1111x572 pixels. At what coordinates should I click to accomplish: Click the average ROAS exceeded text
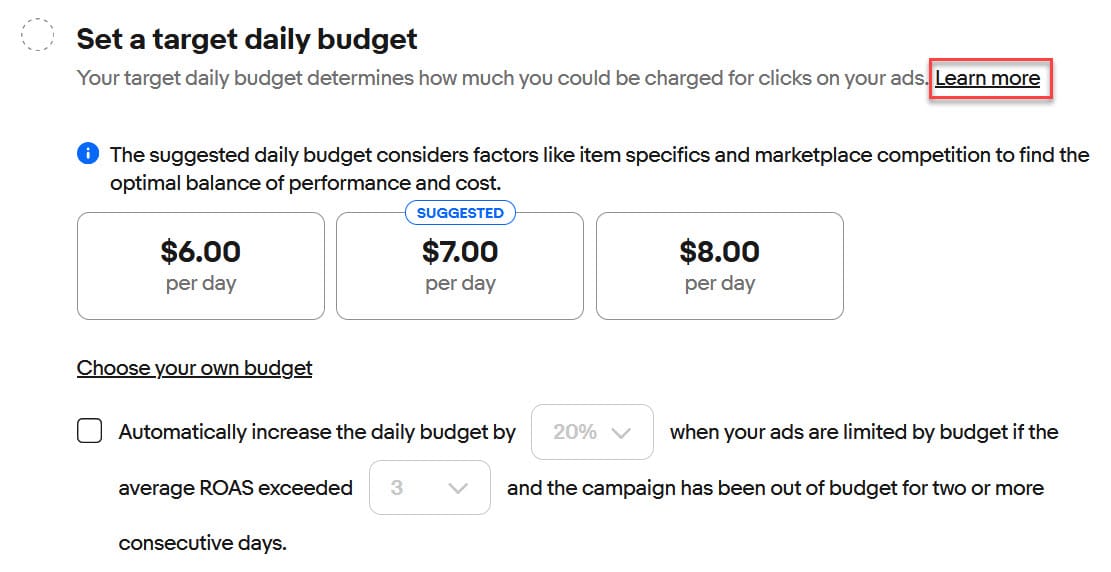[x=235, y=488]
